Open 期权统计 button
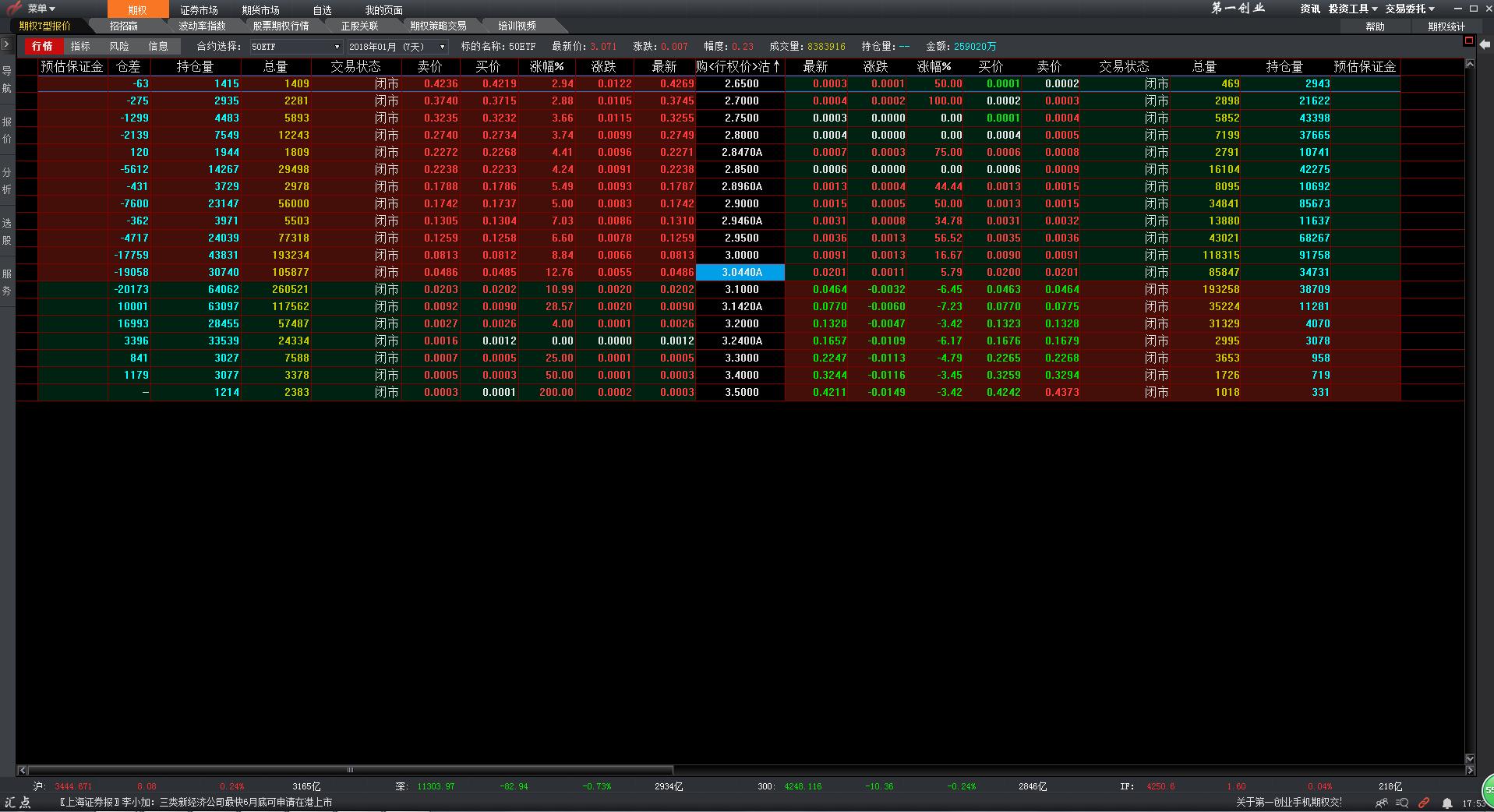The width and height of the screenshot is (1494, 812). click(1446, 26)
